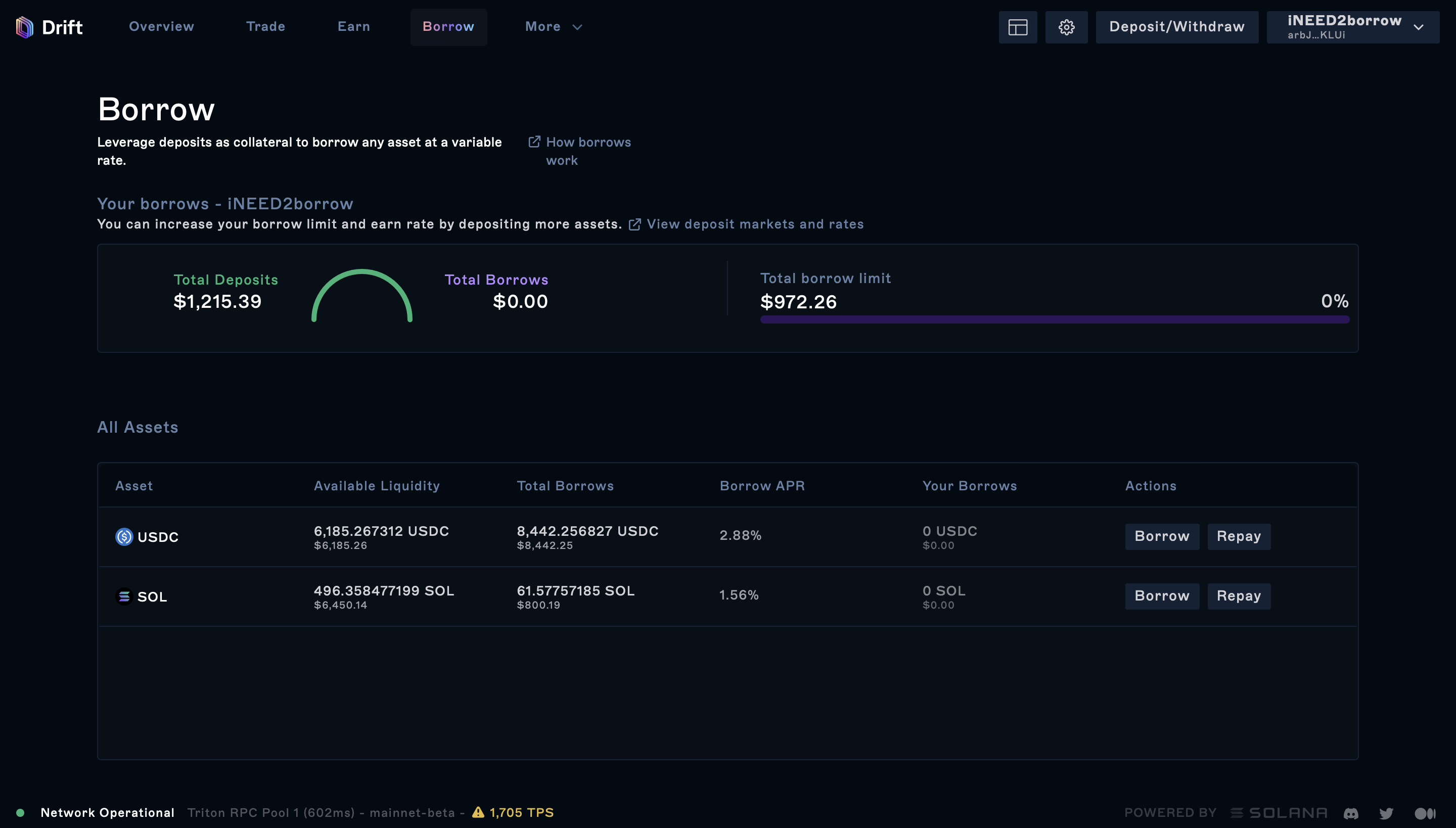Viewport: 1456px width, 828px height.
Task: Open the layout panel icon
Action: tap(1018, 27)
